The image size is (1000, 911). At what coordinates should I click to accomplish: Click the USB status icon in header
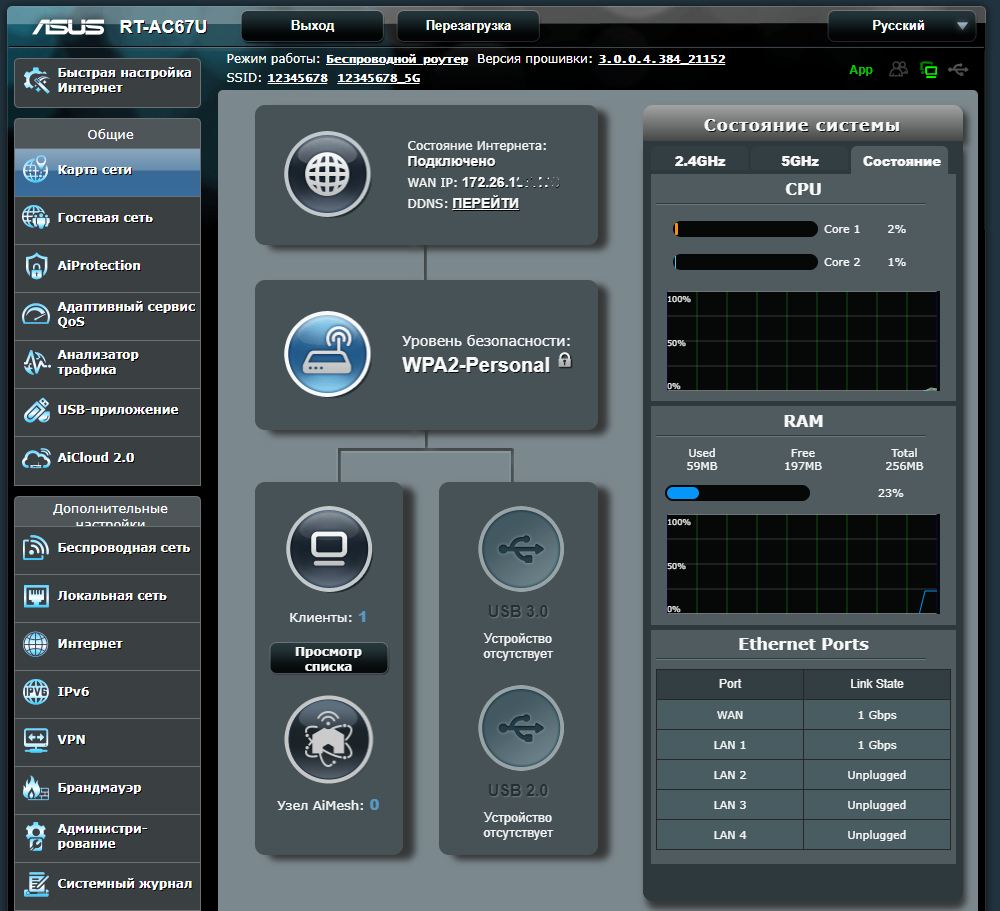(x=959, y=69)
